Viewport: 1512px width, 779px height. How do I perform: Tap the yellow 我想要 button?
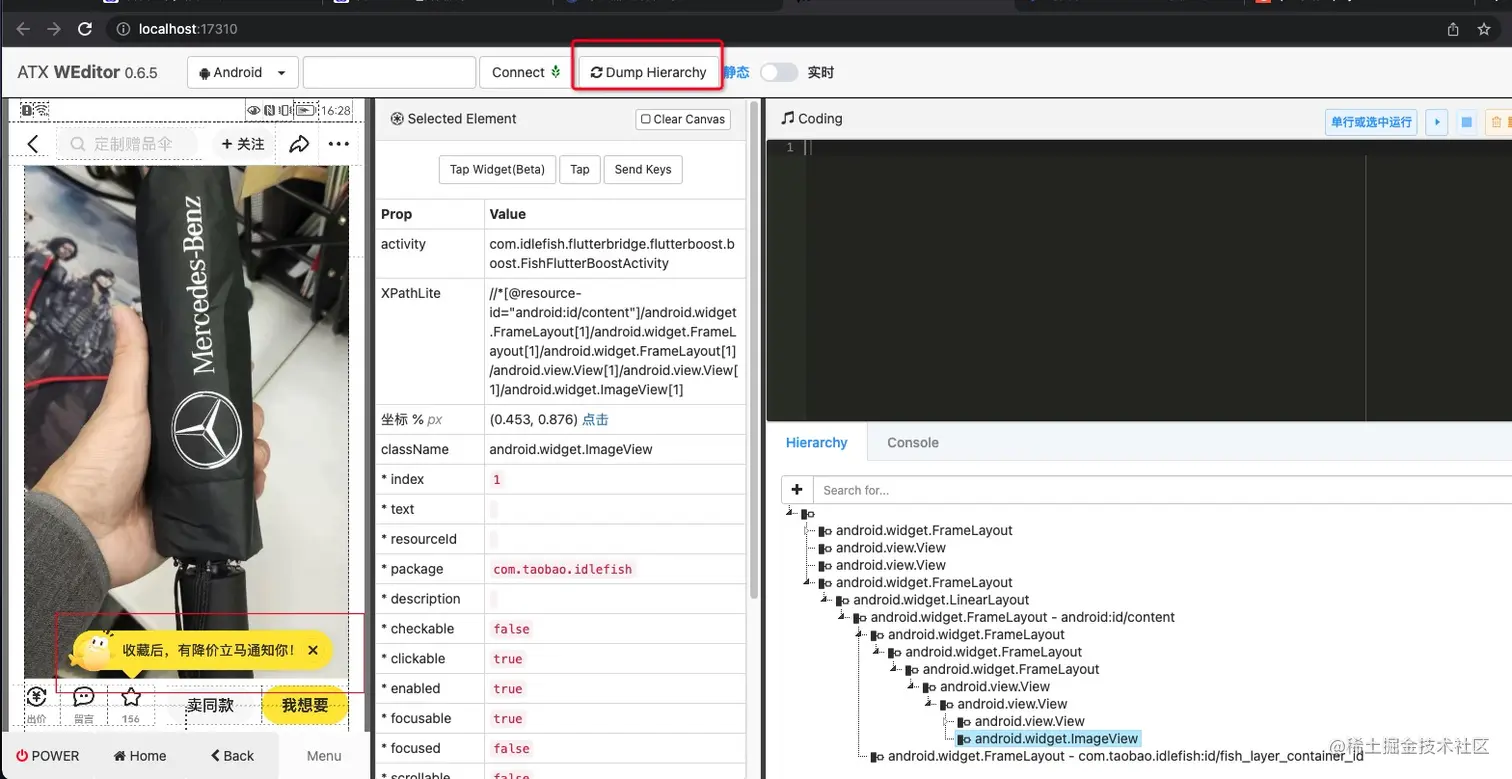click(305, 705)
